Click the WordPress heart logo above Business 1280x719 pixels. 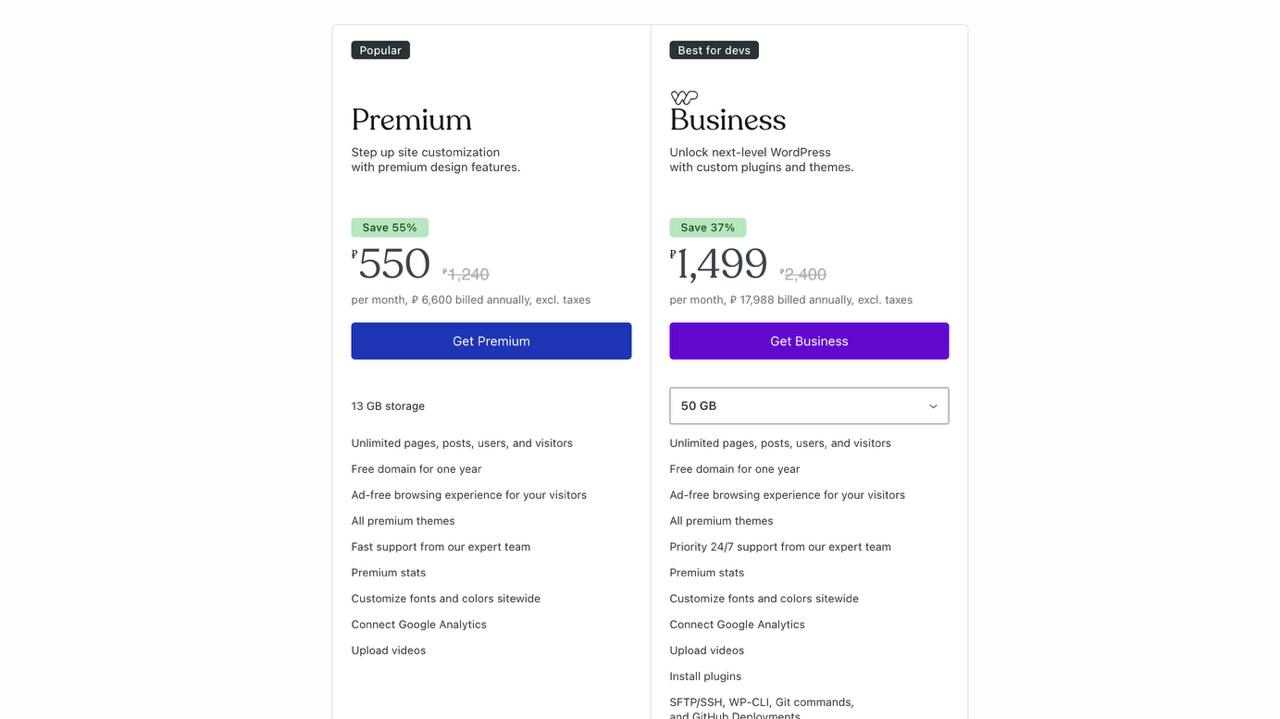point(684,97)
